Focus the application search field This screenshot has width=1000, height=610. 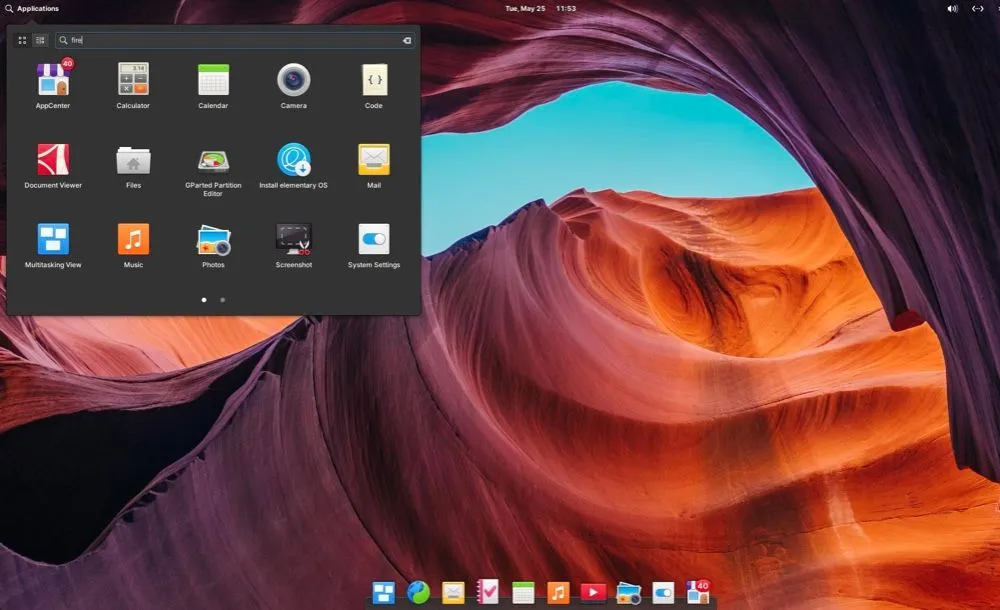coord(235,40)
